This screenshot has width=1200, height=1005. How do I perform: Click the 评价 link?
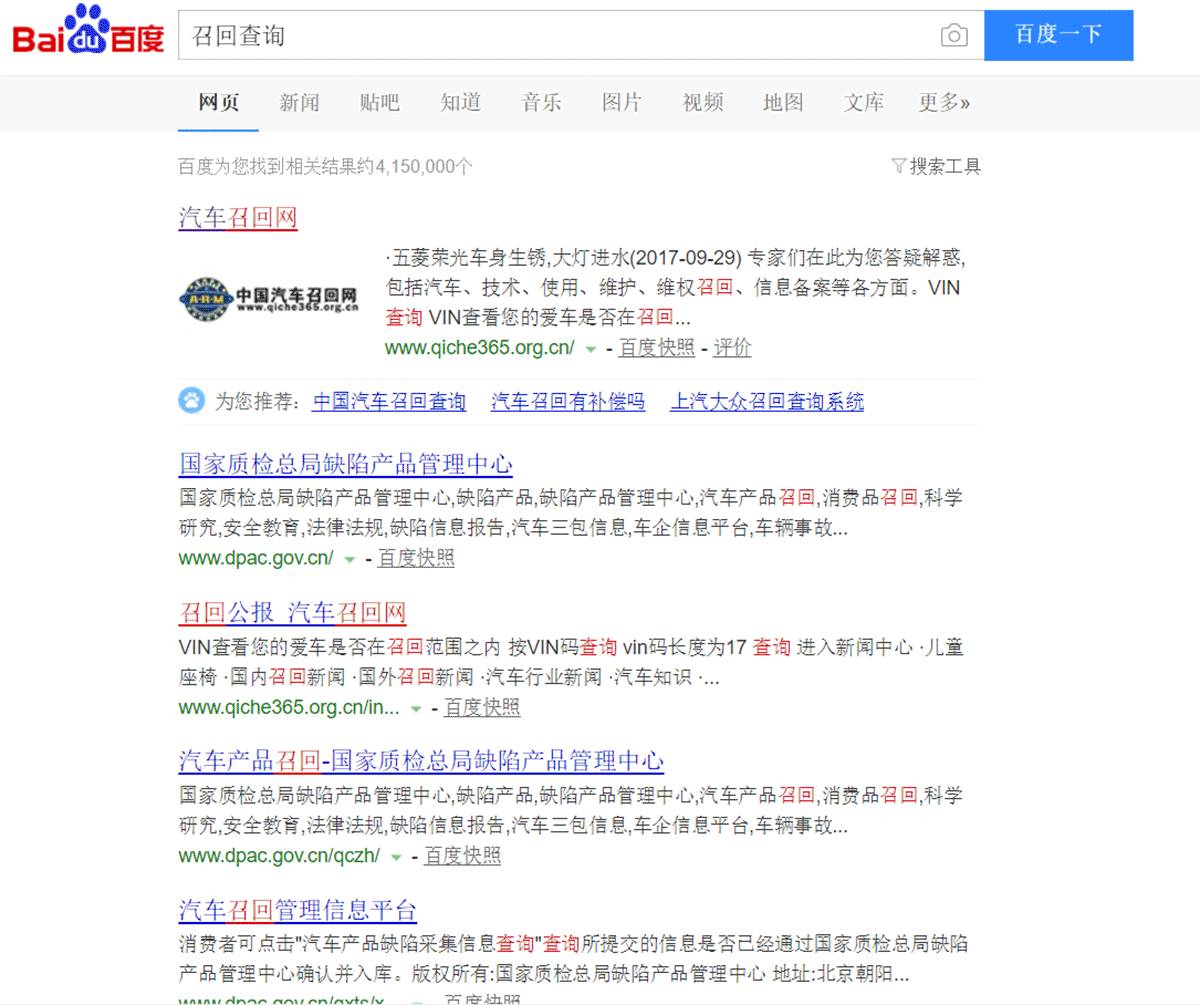pos(733,348)
